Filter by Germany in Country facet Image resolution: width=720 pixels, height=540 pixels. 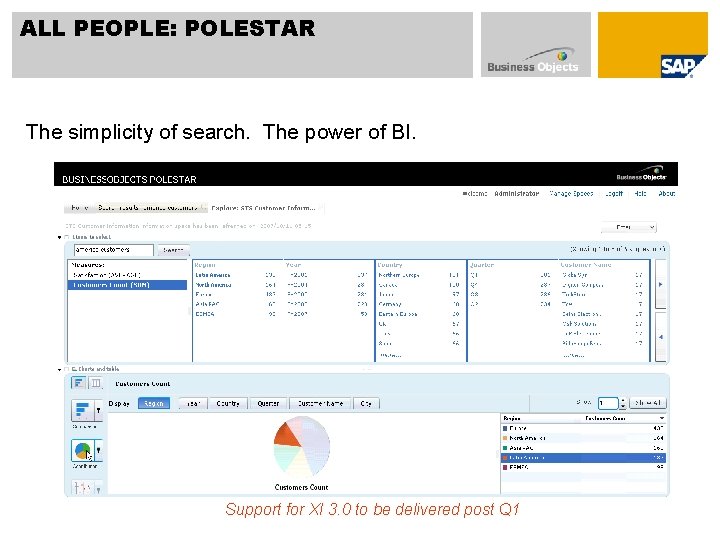[x=390, y=304]
